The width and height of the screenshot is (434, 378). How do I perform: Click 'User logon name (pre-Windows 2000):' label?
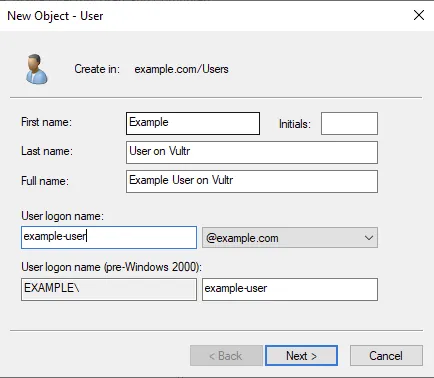(x=111, y=267)
